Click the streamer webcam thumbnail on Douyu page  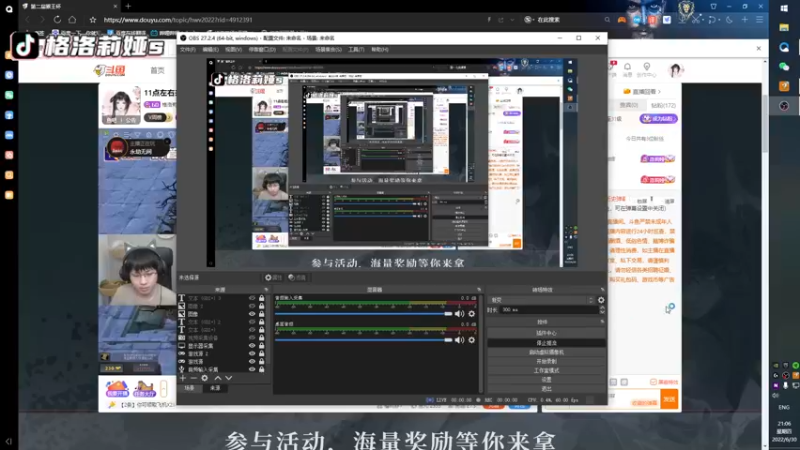pyautogui.click(x=137, y=270)
